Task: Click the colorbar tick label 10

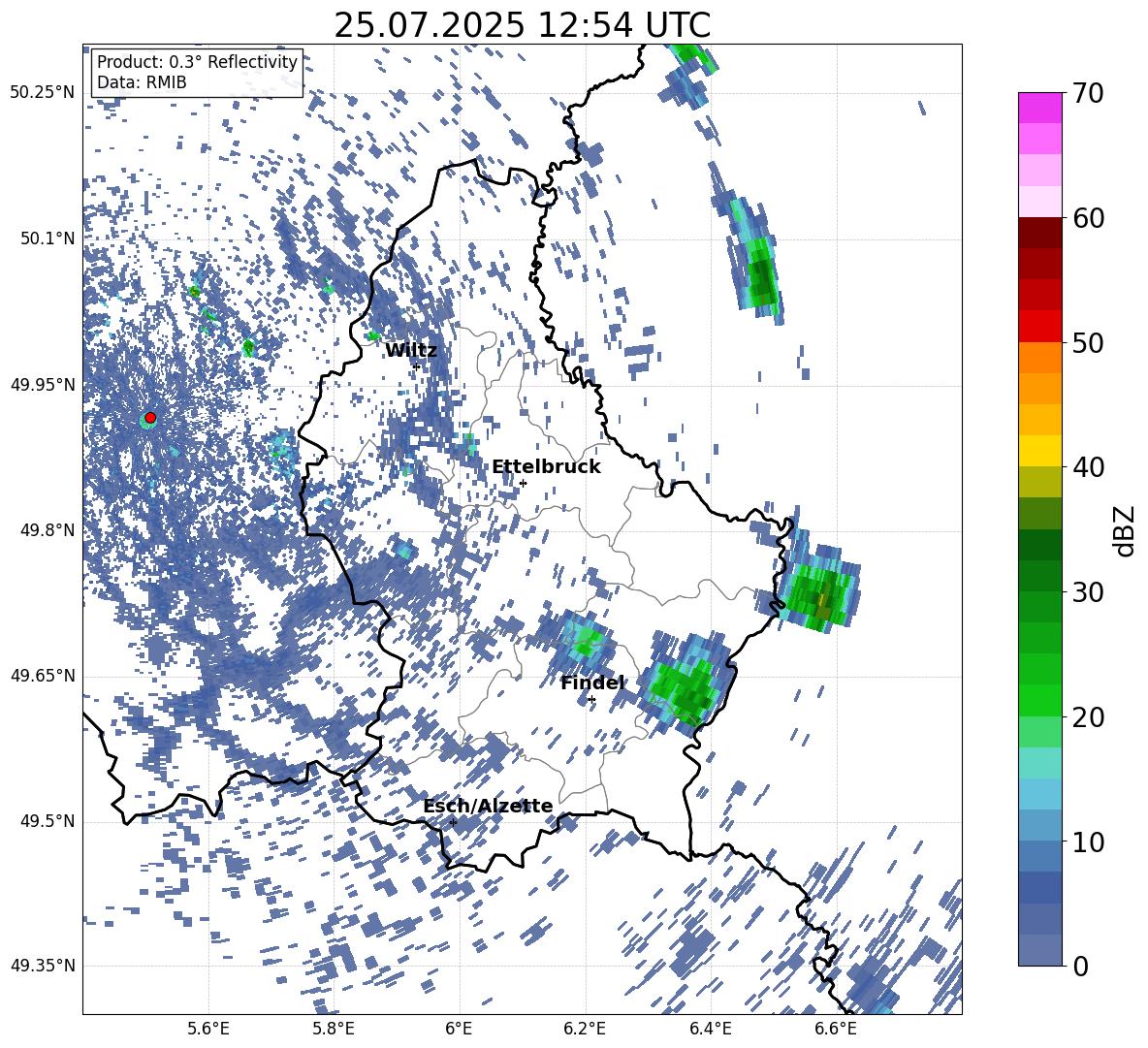Action: [x=1088, y=842]
